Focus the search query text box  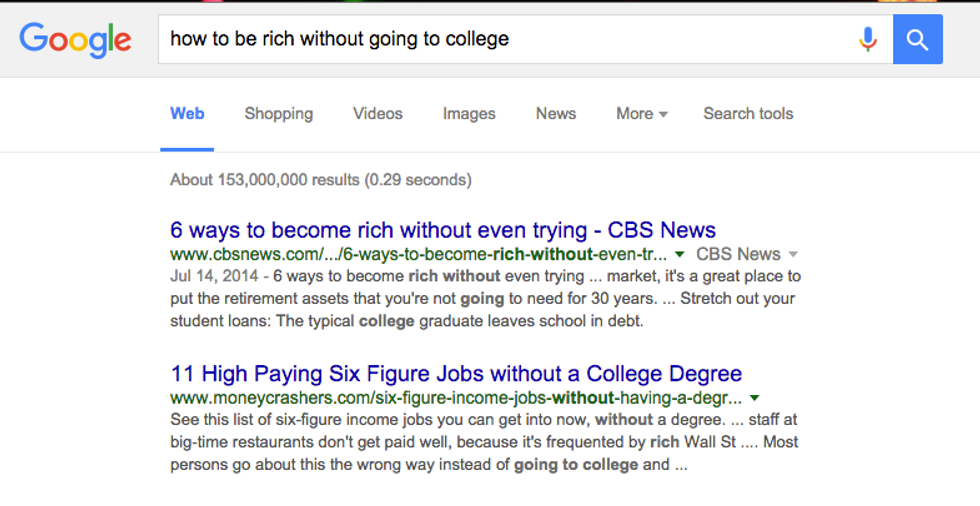click(x=500, y=40)
